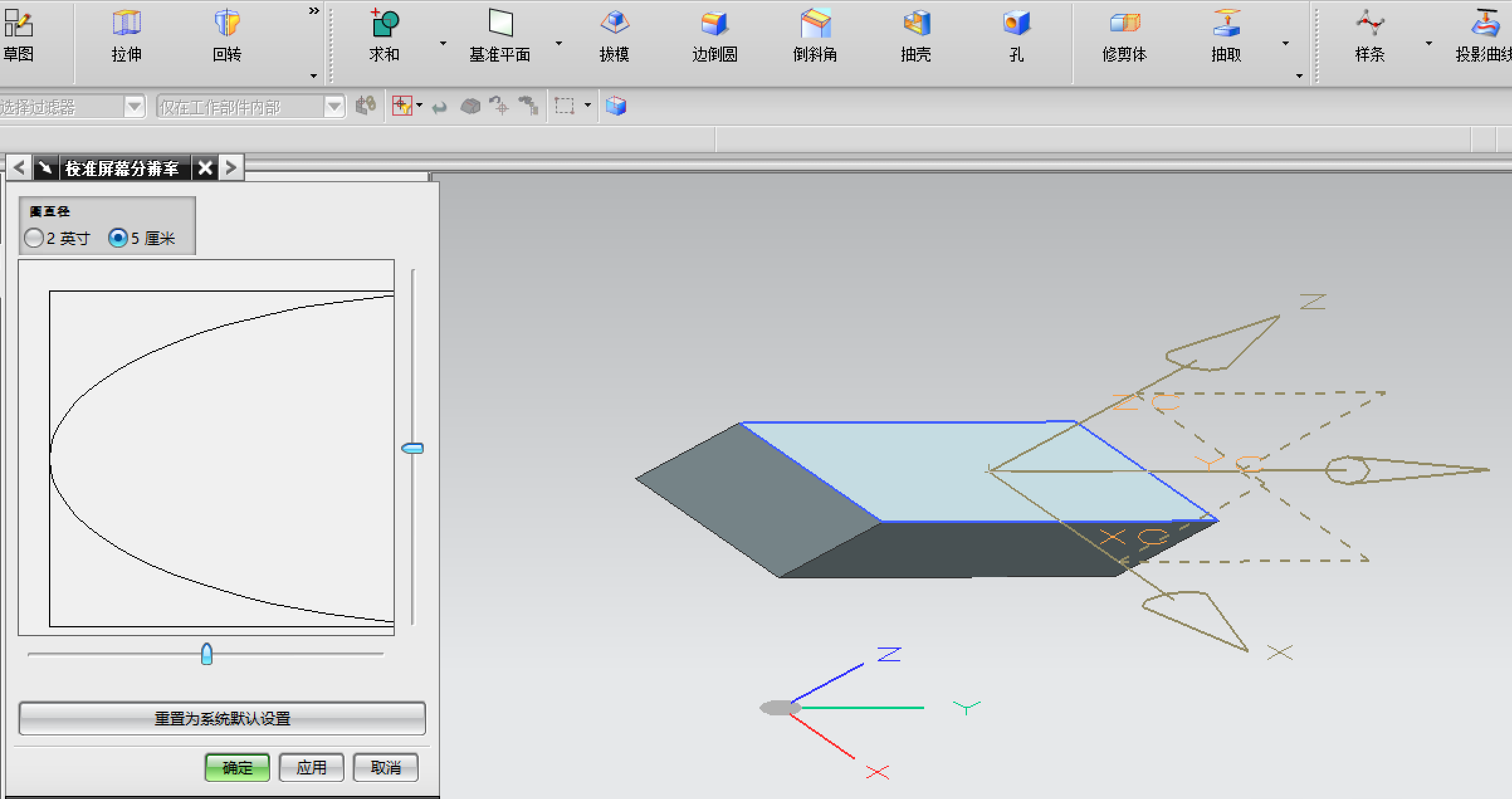Click the horizontal calibration slider handle
The image size is (1512, 799).
click(x=207, y=654)
